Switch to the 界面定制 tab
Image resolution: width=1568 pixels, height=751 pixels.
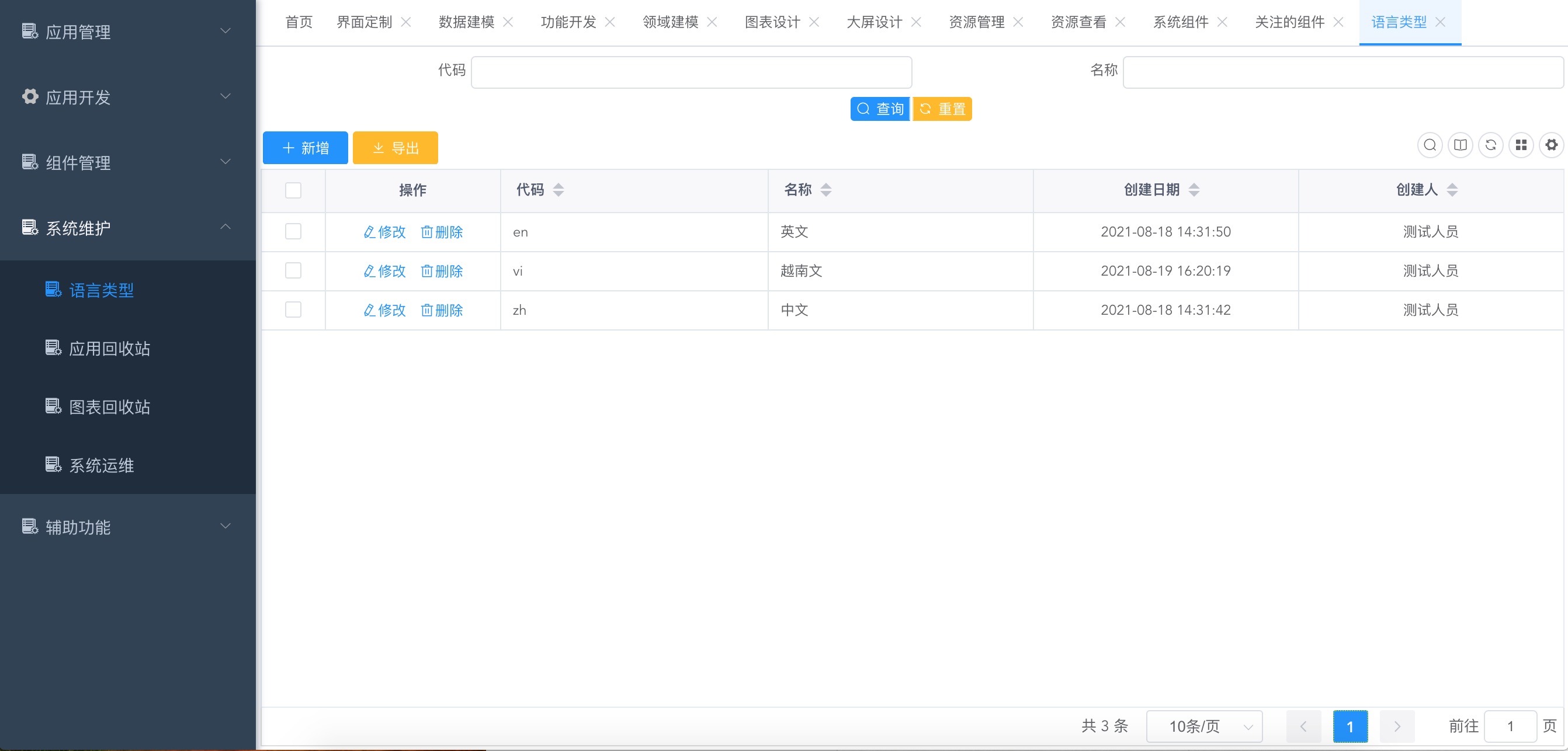click(x=364, y=23)
